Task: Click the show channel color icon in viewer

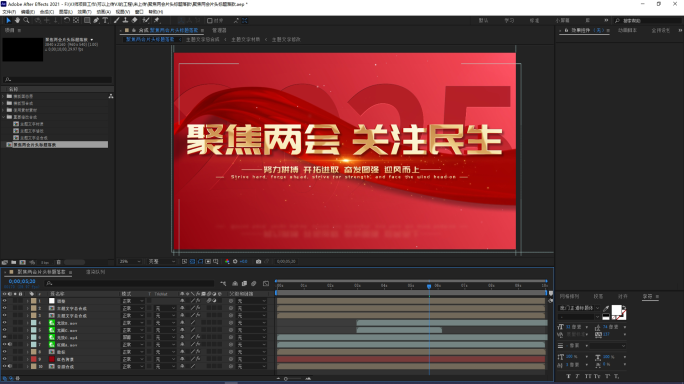Action: [227, 261]
